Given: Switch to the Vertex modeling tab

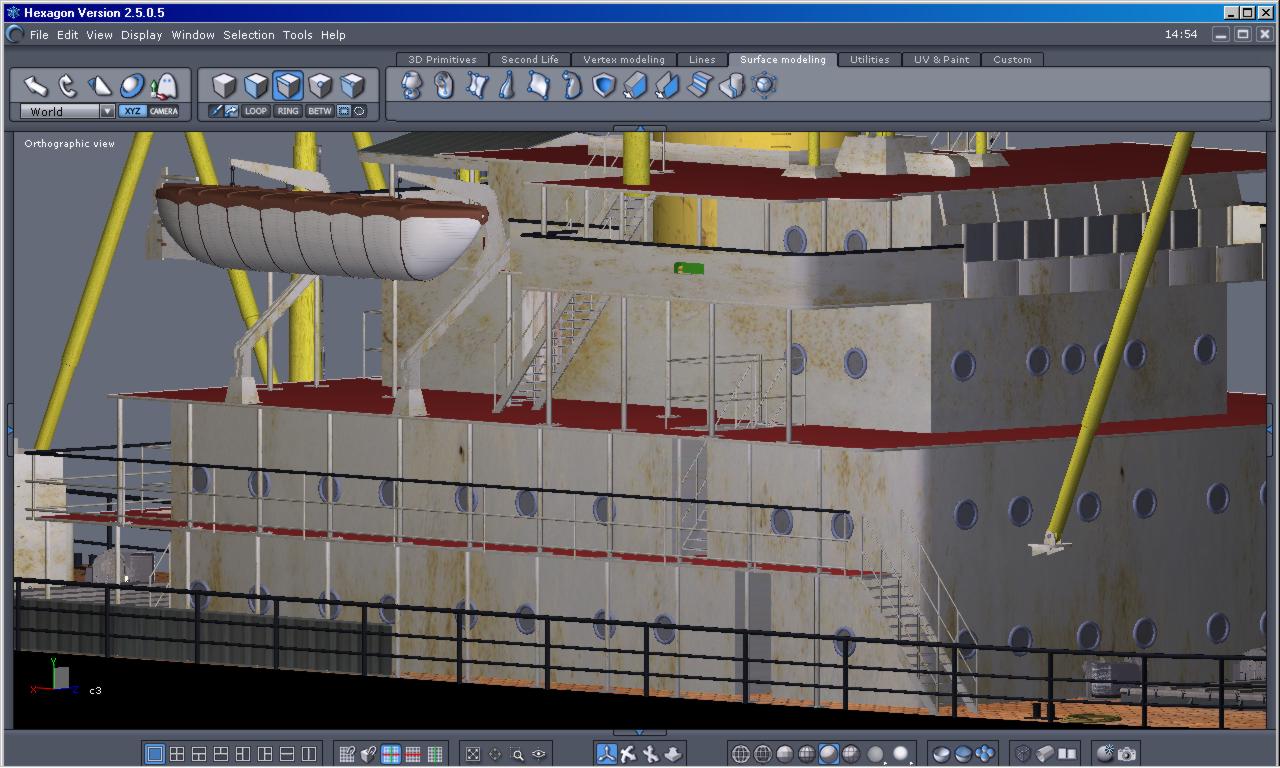Looking at the screenshot, I should pos(623,59).
